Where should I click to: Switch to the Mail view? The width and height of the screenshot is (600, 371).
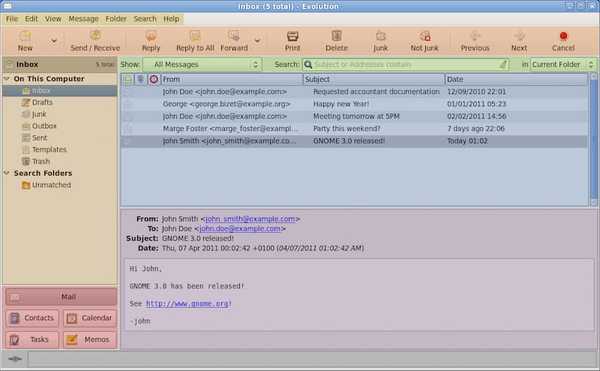(61, 297)
